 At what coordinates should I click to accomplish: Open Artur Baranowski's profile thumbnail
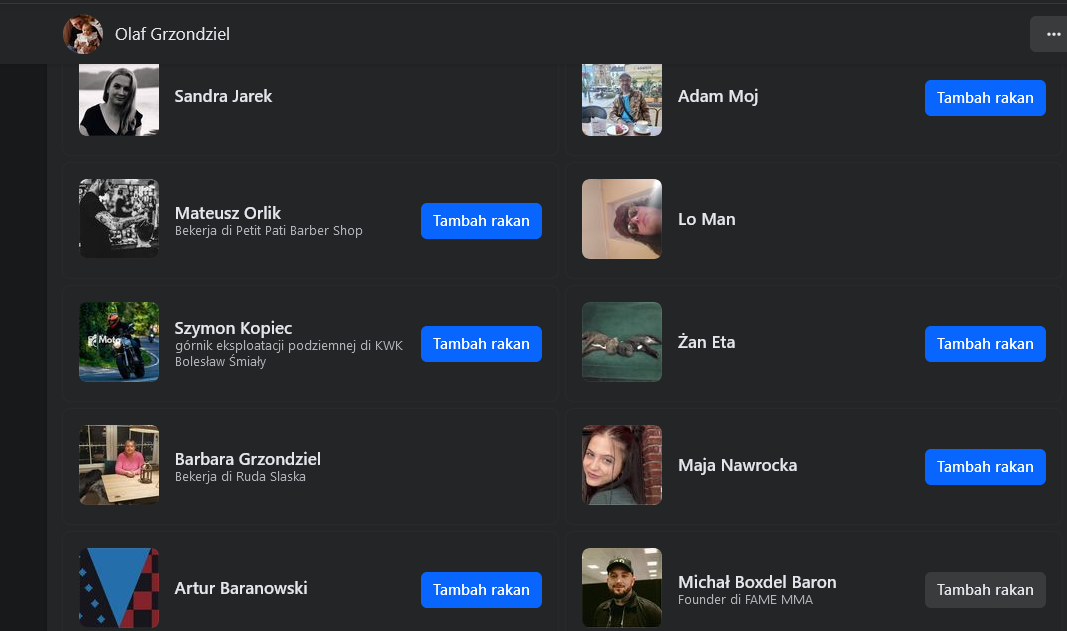click(x=119, y=588)
